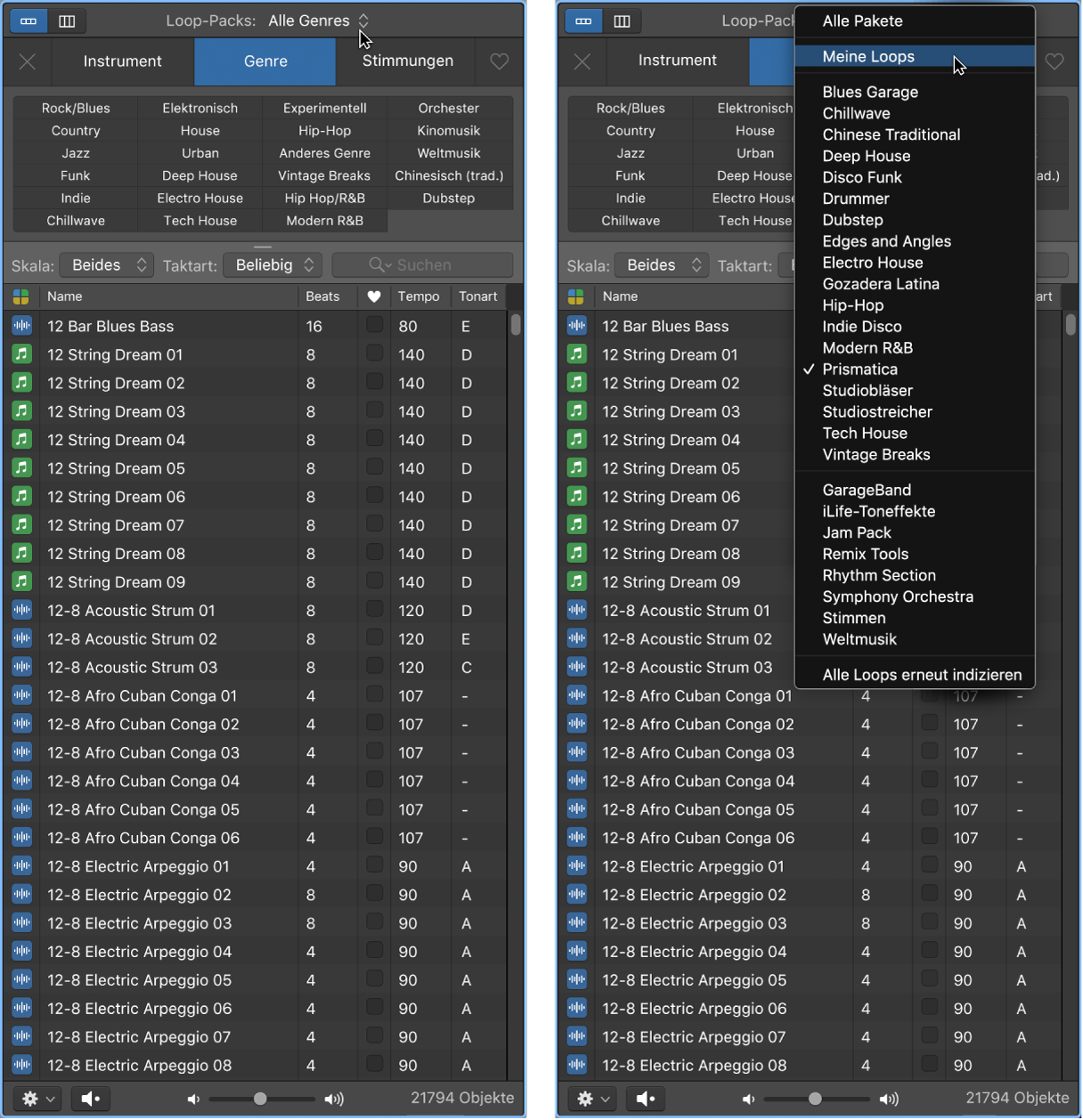The height and width of the screenshot is (1120, 1083).
Task: Tick favorite checkbox for 12-8 Acoustic Strum 02
Action: 375,637
